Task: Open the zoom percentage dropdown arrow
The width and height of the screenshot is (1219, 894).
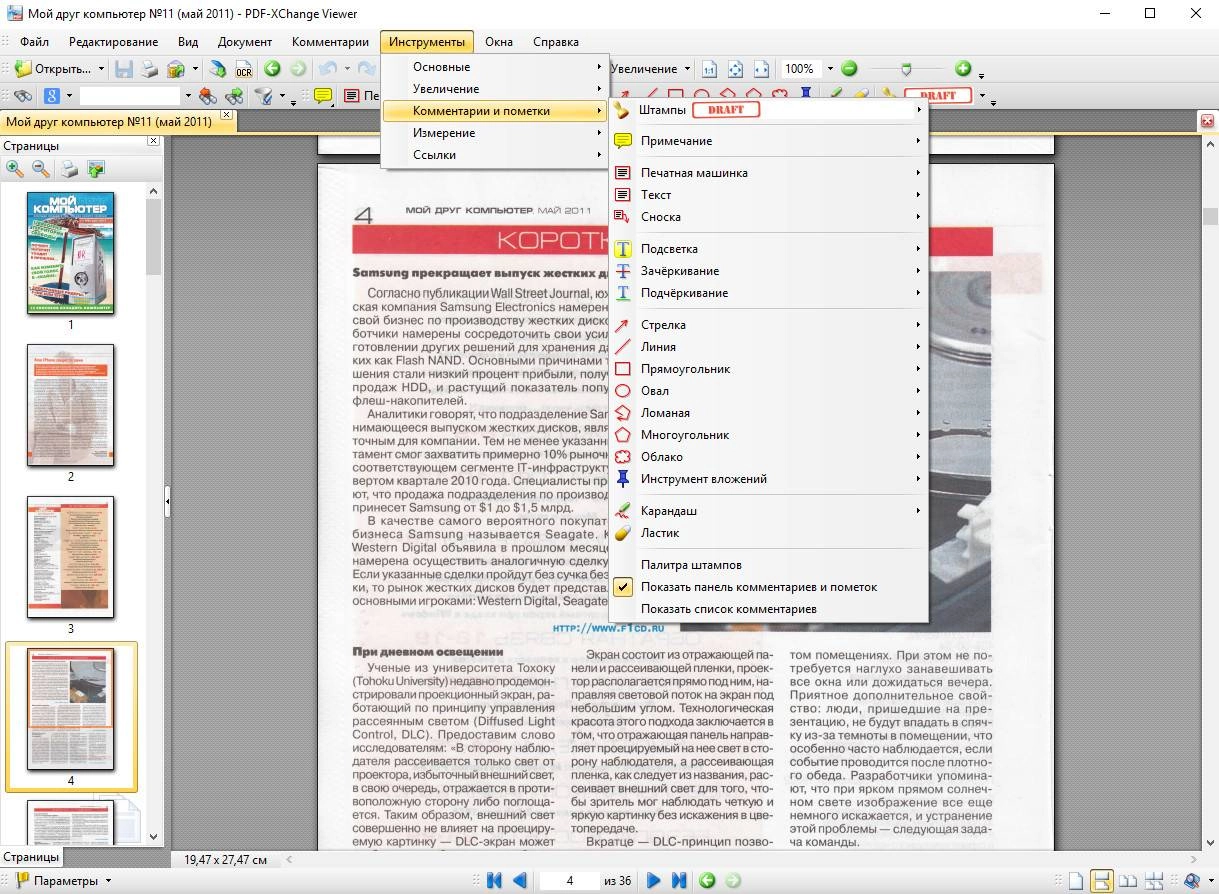Action: (829, 69)
